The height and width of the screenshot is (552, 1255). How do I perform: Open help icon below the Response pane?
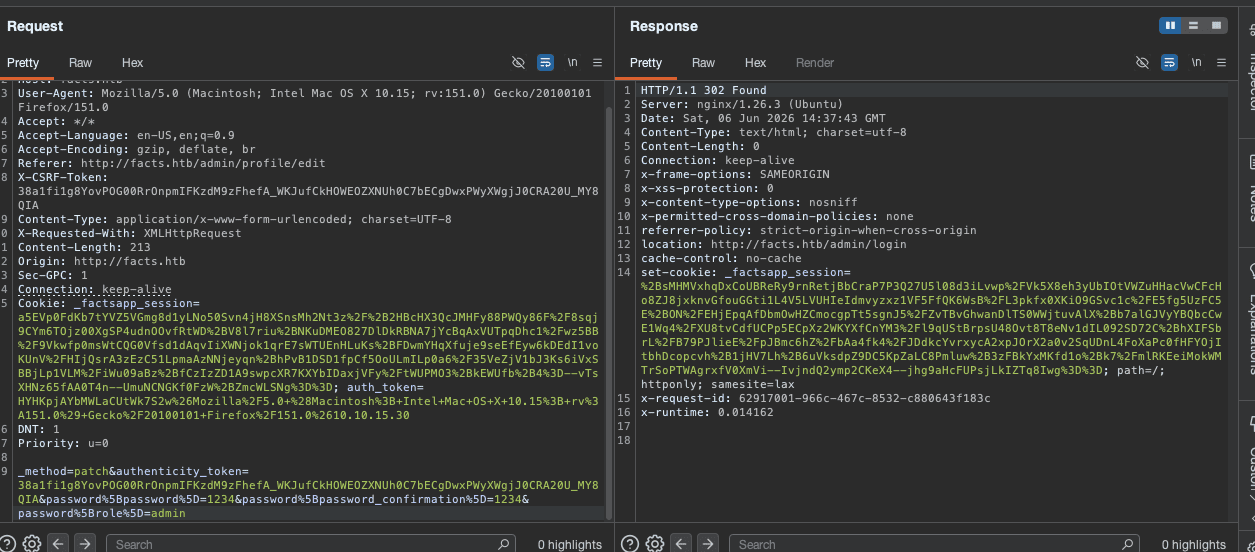tap(630, 544)
